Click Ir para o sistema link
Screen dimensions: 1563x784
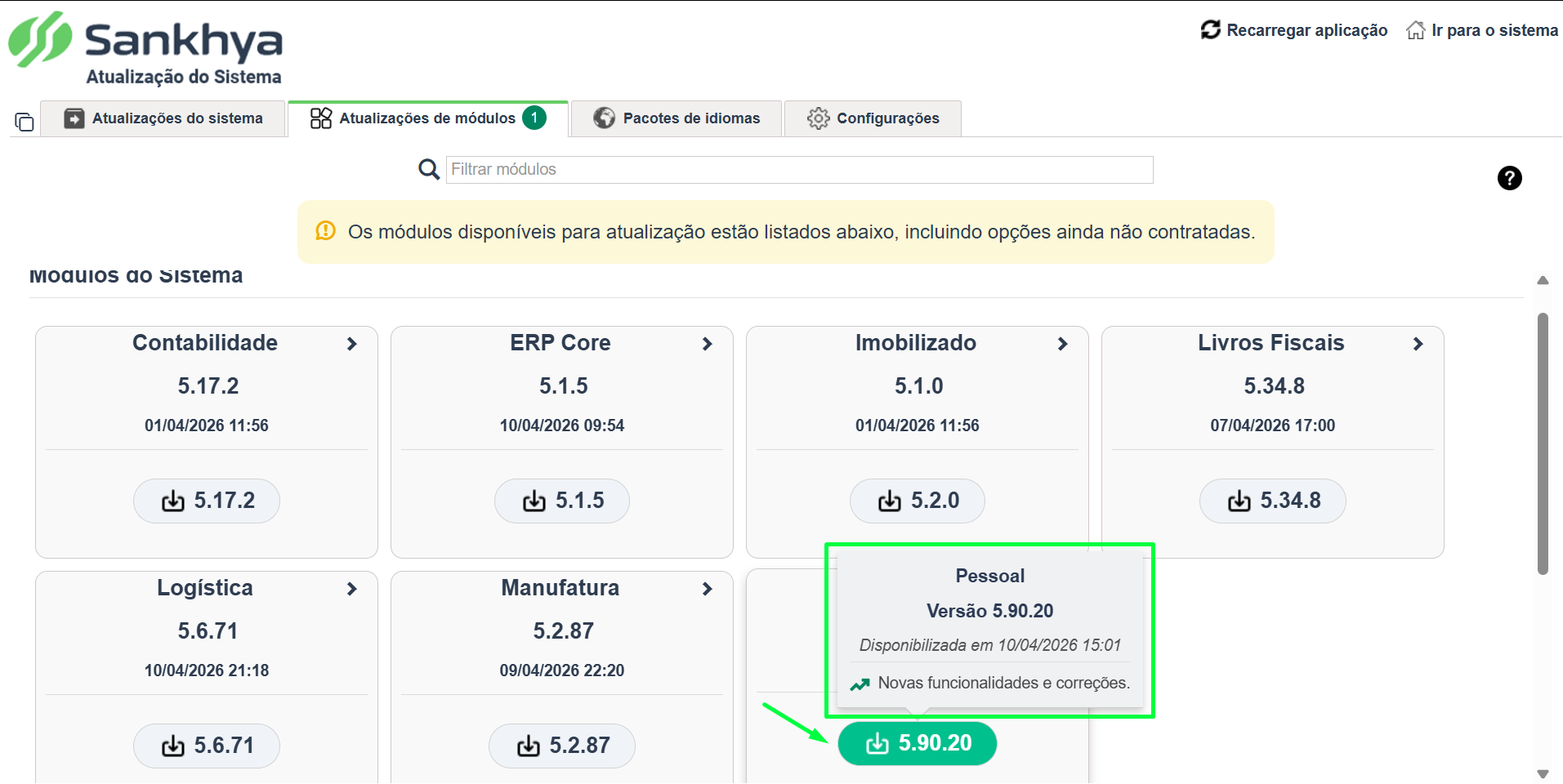click(1494, 30)
